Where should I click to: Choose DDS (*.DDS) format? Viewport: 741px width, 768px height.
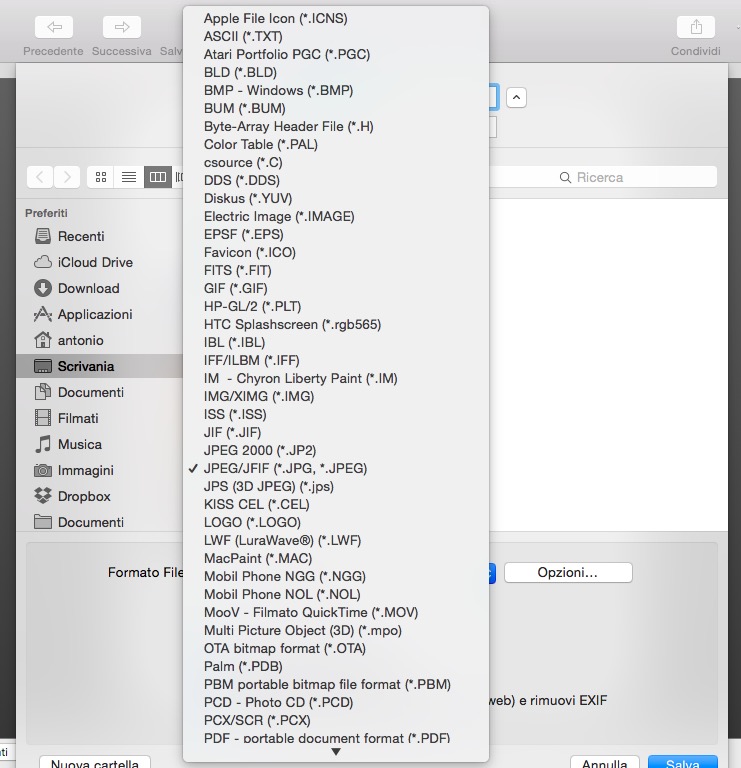click(x=336, y=180)
